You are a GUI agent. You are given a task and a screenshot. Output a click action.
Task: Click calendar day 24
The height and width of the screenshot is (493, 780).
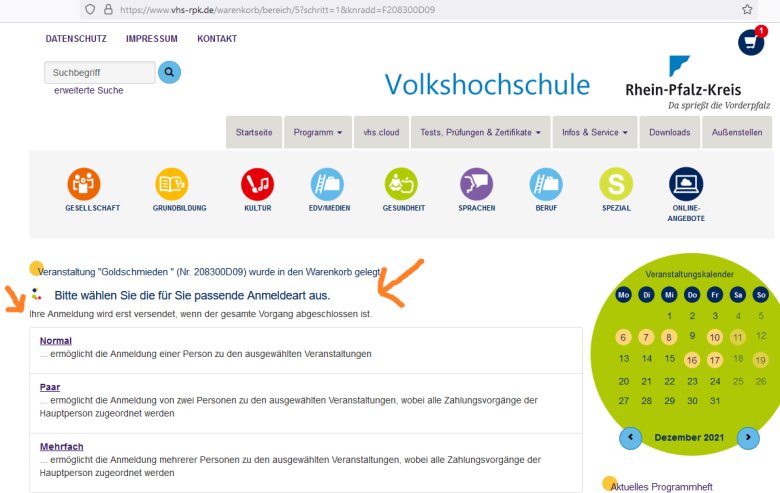715,382
